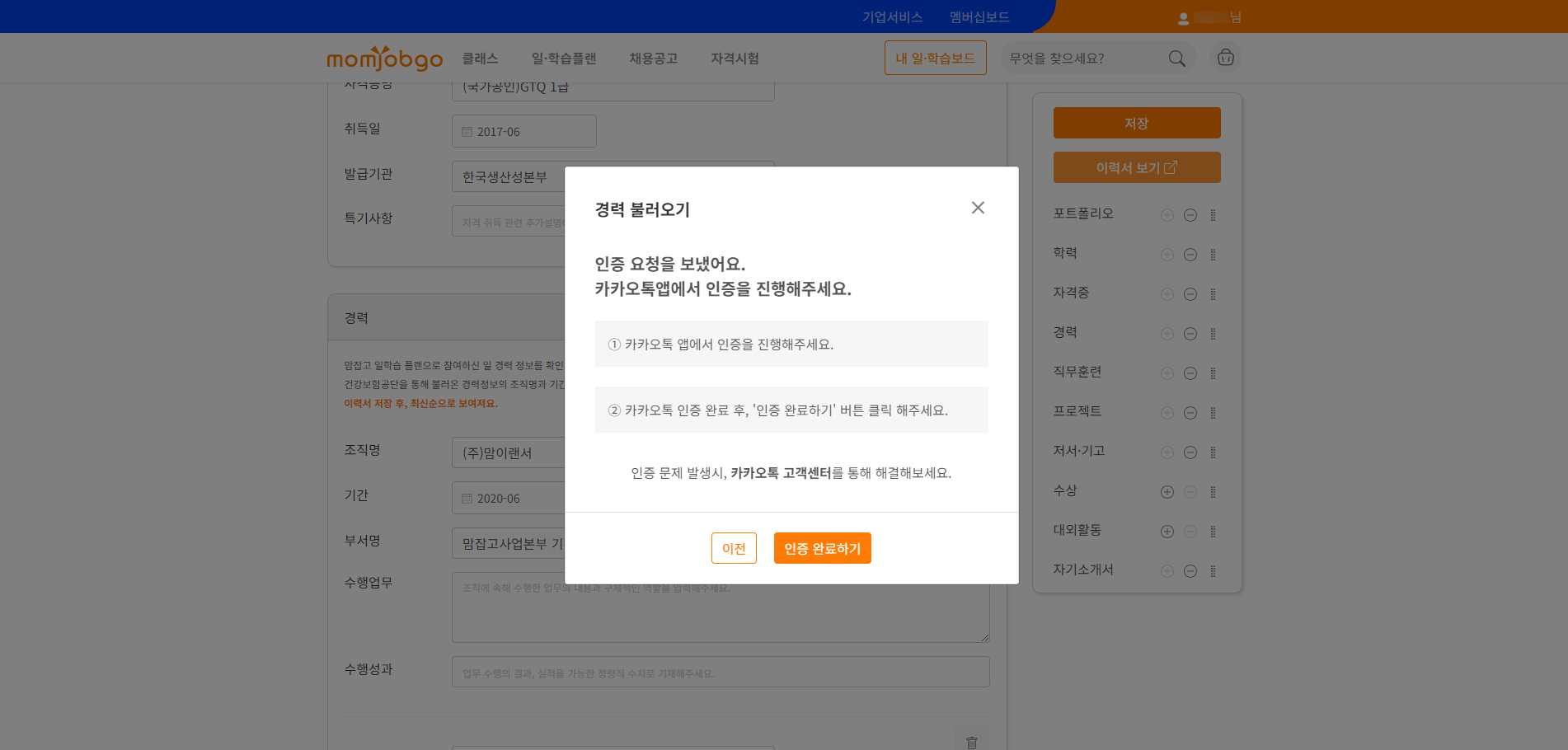1568x750 pixels.
Task: Open the 채용공고 menu
Action: click(653, 59)
